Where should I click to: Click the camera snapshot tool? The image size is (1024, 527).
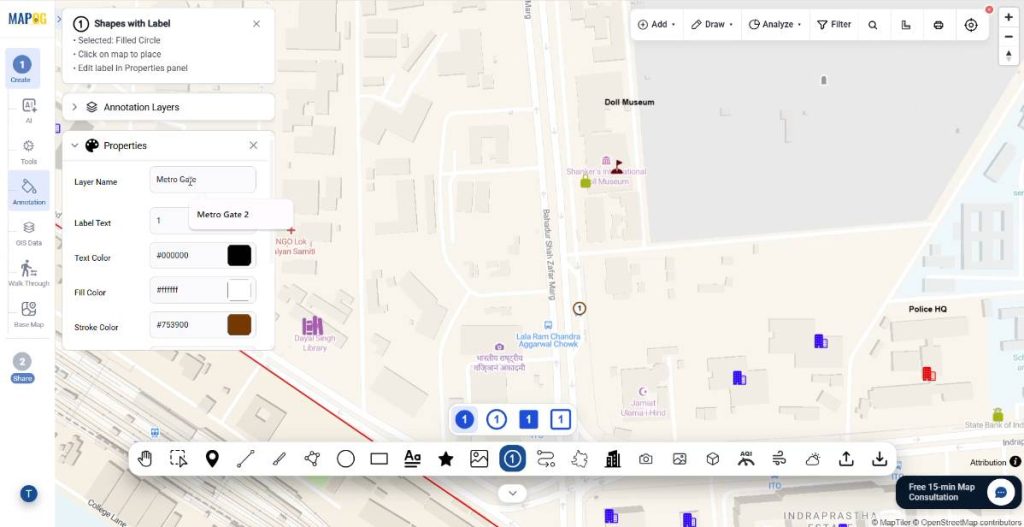click(x=646, y=459)
